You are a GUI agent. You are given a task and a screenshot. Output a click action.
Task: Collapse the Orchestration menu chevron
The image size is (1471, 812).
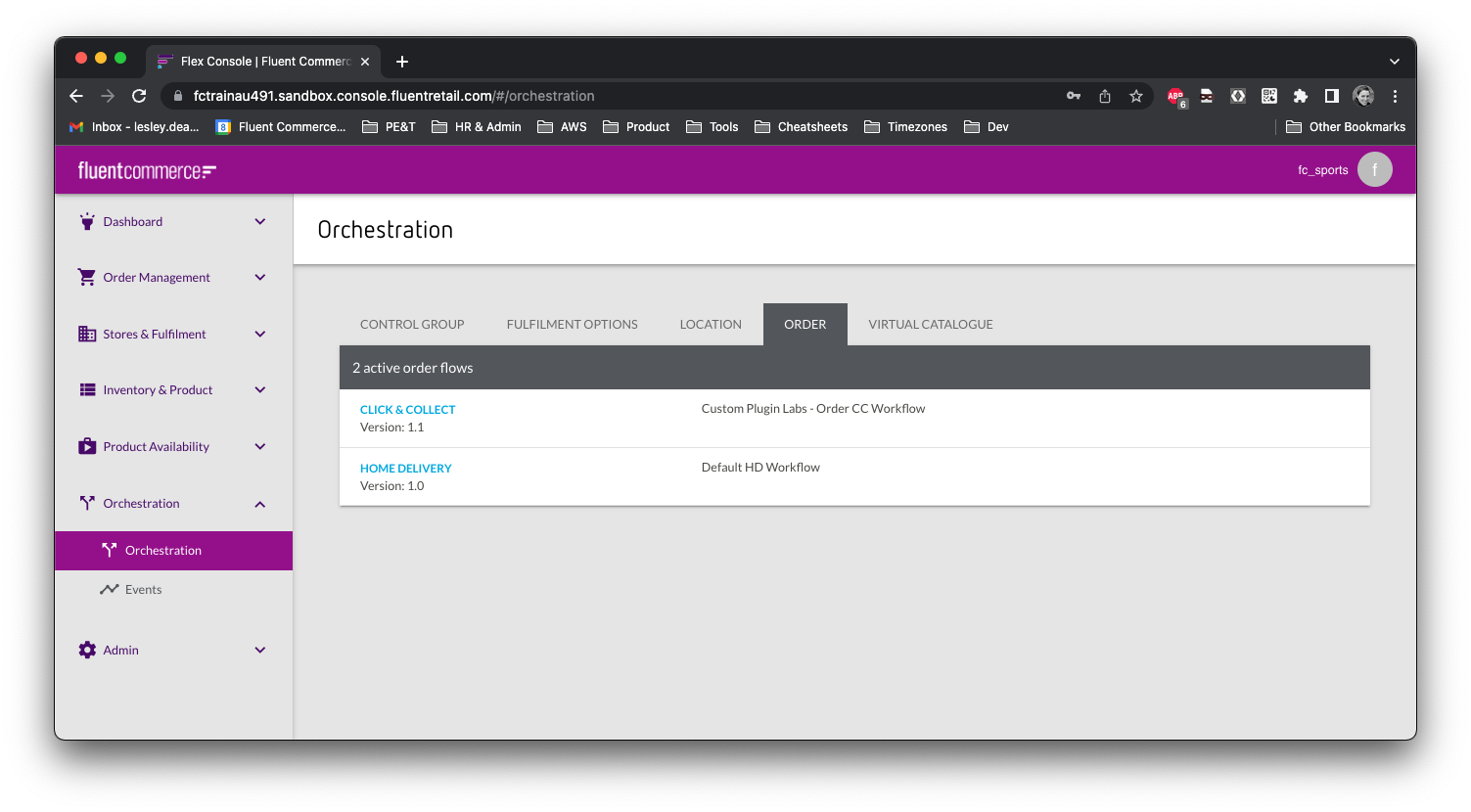point(260,504)
